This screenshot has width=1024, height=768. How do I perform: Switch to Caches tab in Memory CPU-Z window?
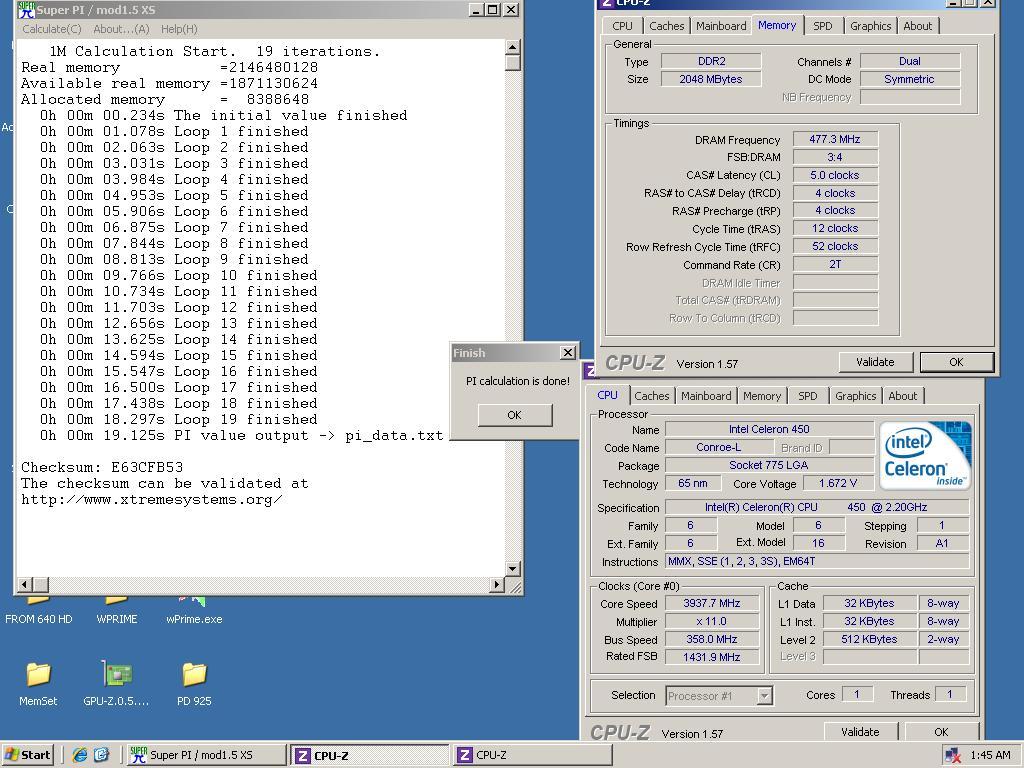pyautogui.click(x=666, y=26)
